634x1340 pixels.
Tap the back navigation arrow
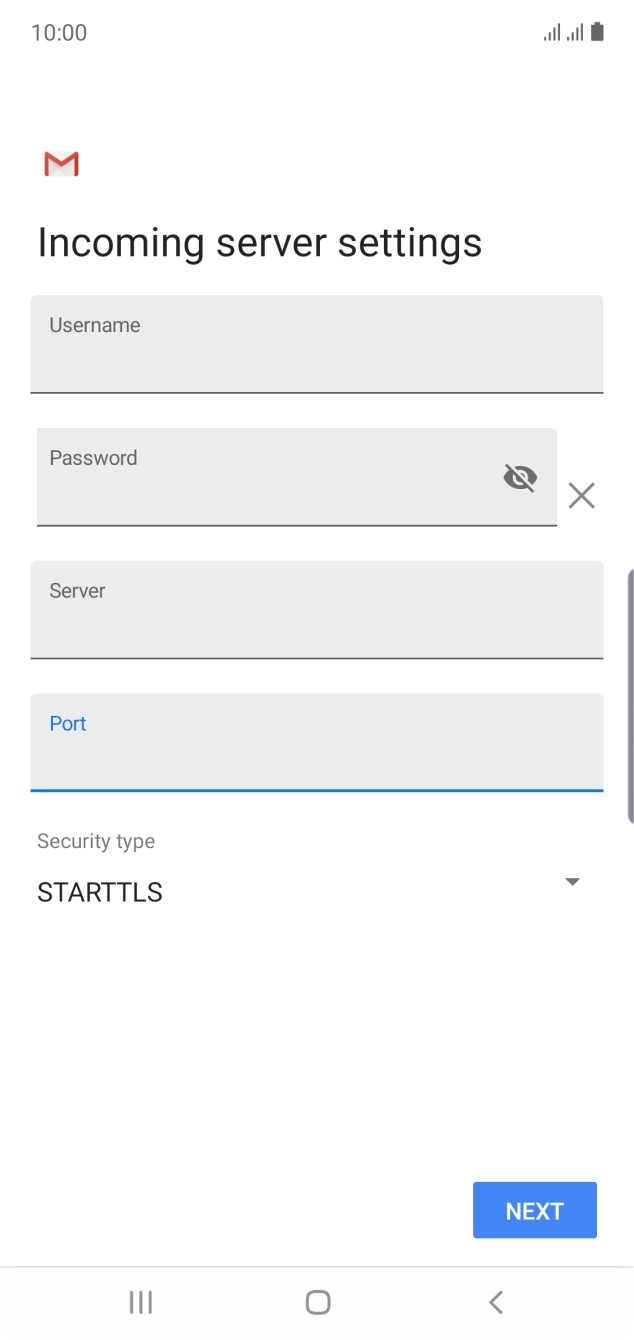click(x=495, y=1302)
